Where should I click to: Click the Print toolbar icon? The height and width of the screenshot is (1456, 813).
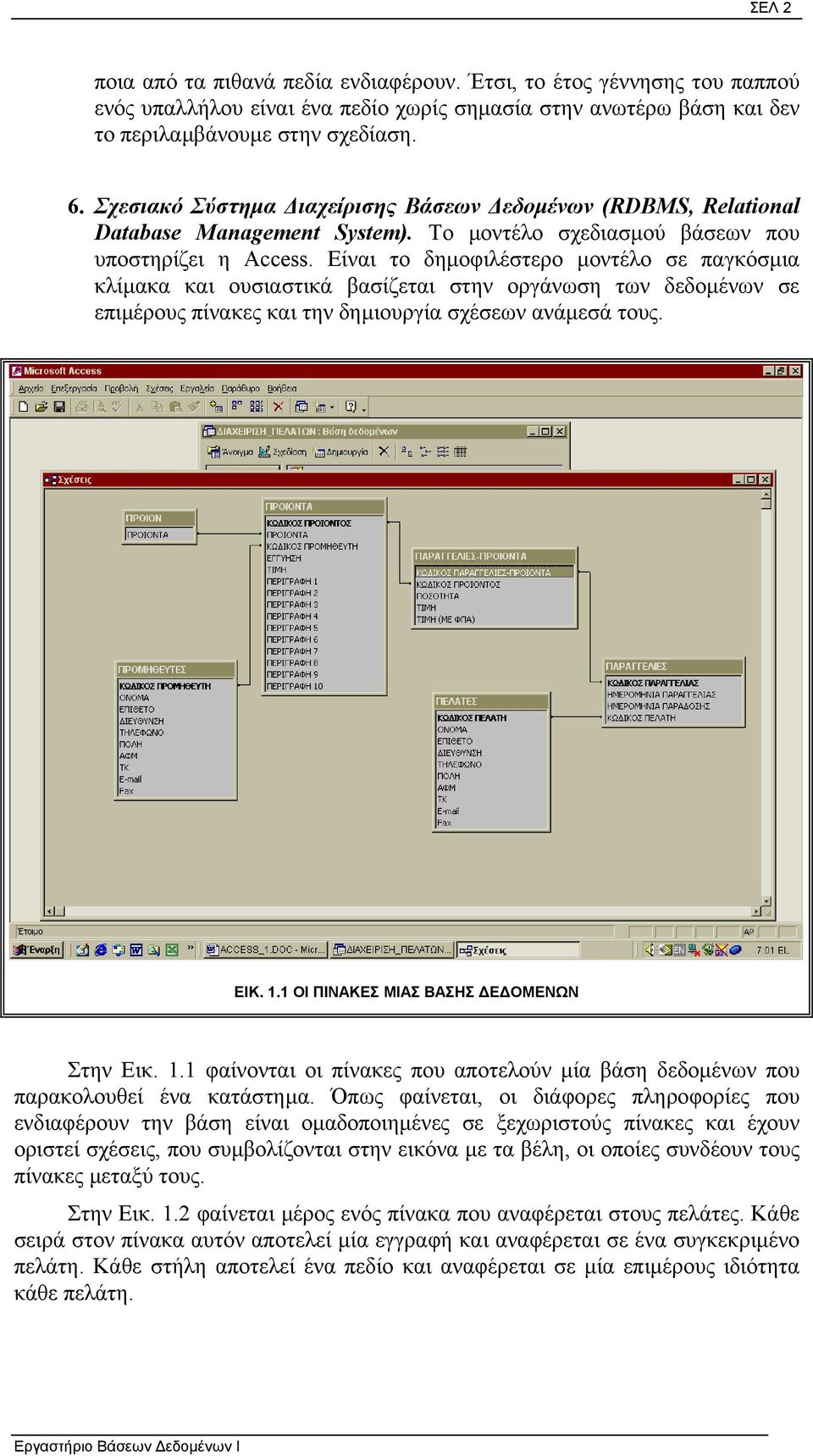[81, 407]
